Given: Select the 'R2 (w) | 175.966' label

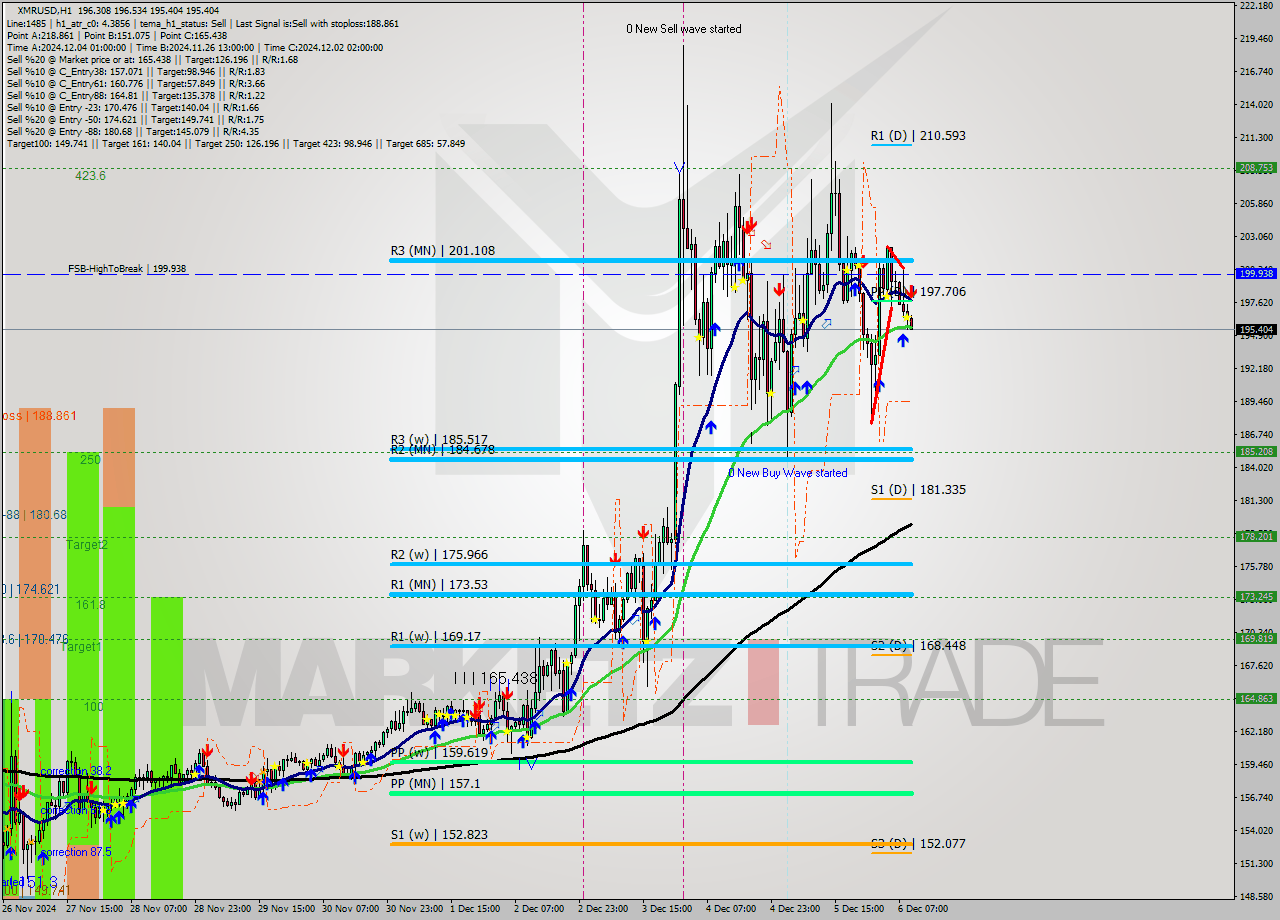Looking at the screenshot, I should (x=439, y=554).
